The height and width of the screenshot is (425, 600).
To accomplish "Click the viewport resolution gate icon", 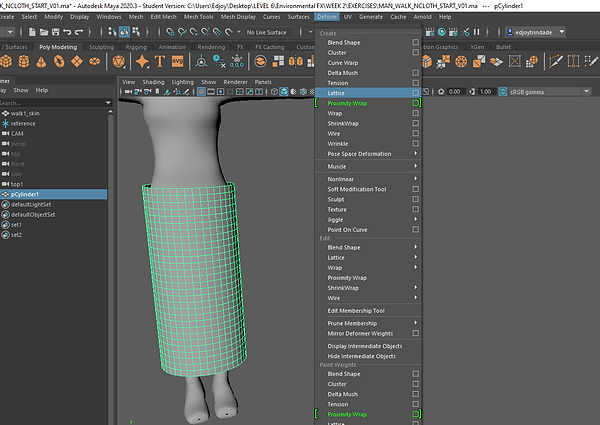I will (220, 92).
